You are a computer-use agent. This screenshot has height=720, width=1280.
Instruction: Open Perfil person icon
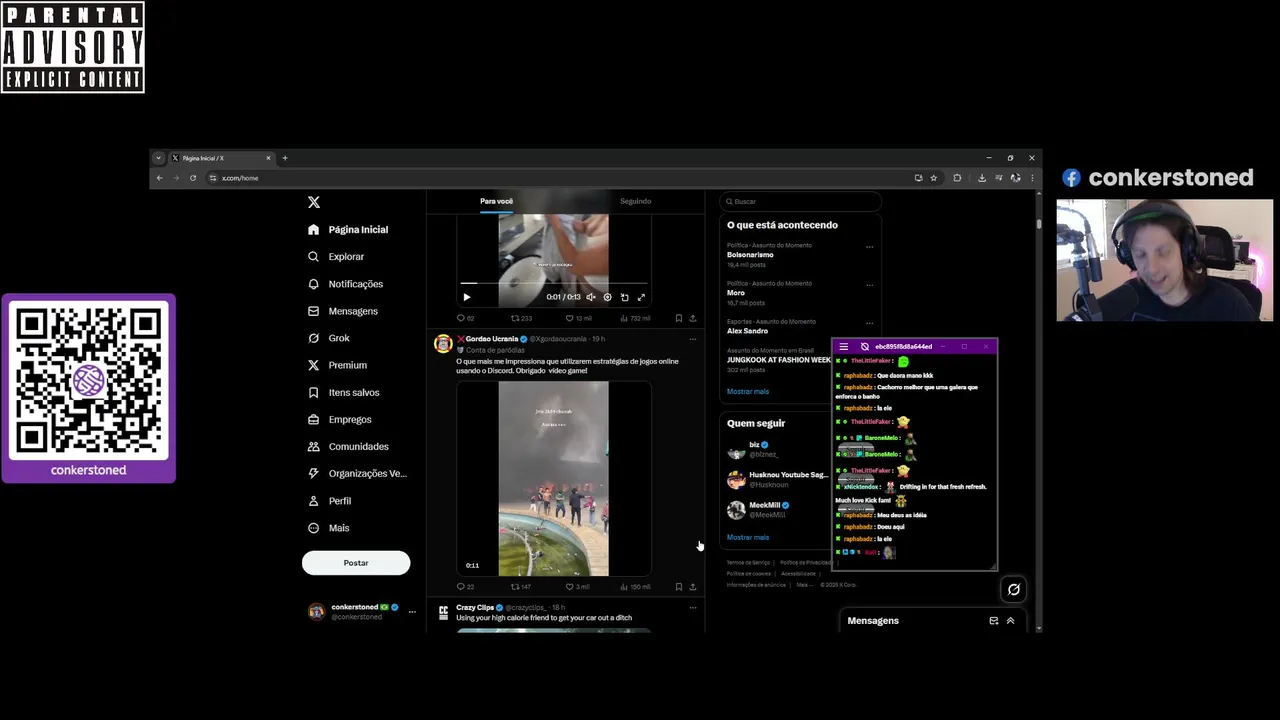click(314, 500)
